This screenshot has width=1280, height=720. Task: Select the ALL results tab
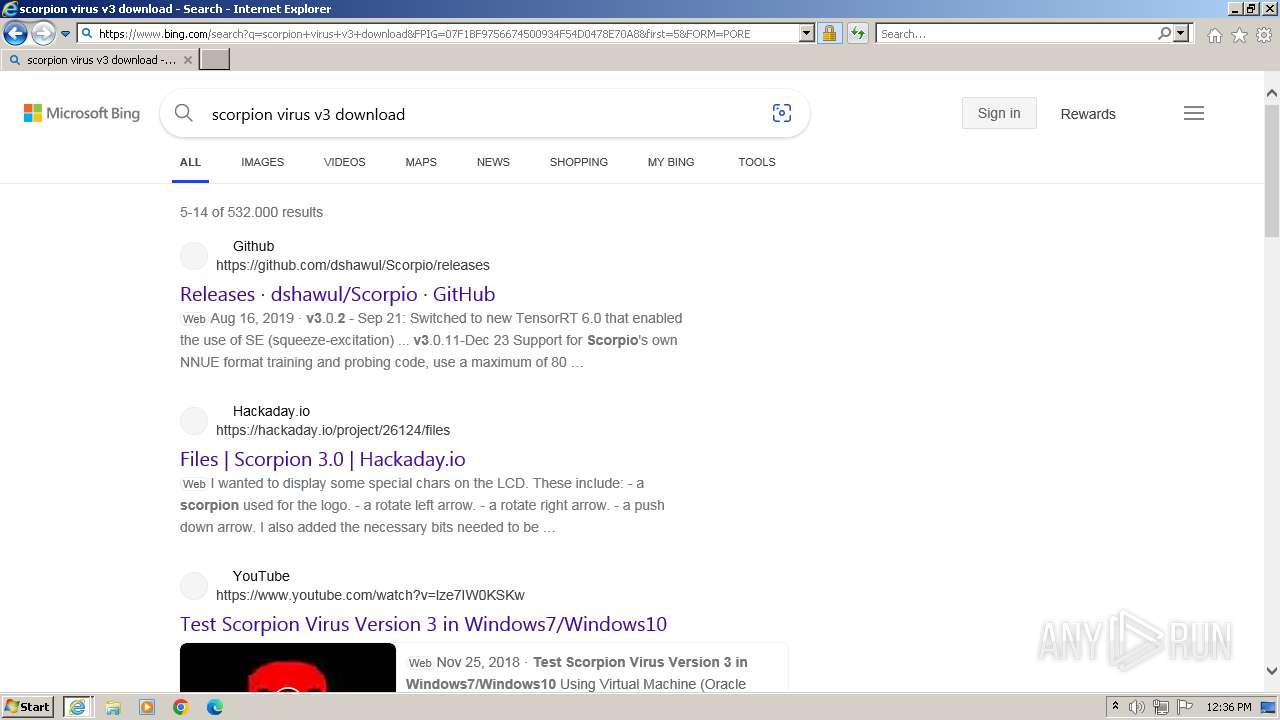190,162
